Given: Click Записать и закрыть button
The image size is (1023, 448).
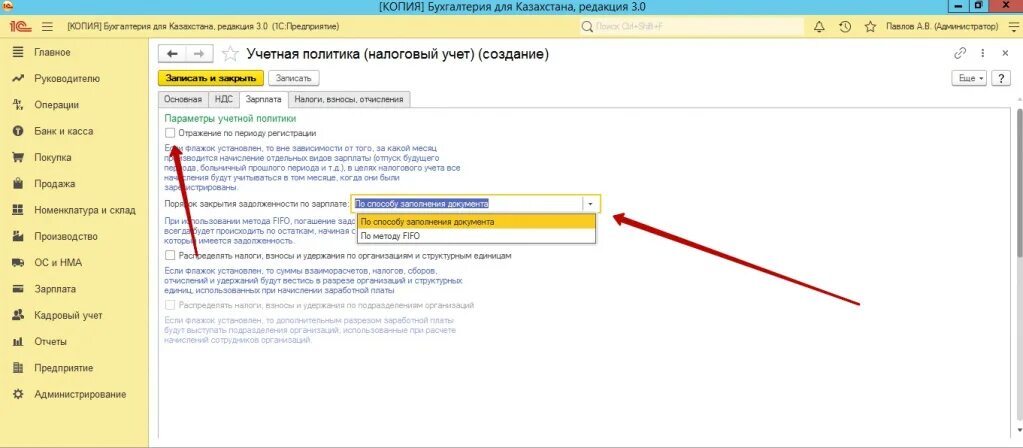Looking at the screenshot, I should point(211,78).
